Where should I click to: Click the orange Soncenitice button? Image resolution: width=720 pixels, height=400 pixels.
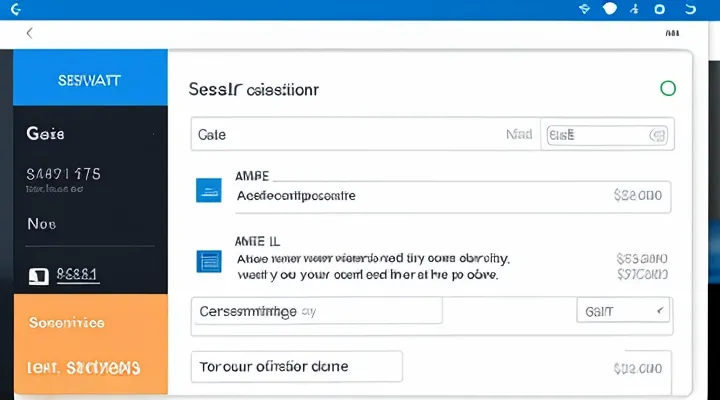tap(91, 323)
